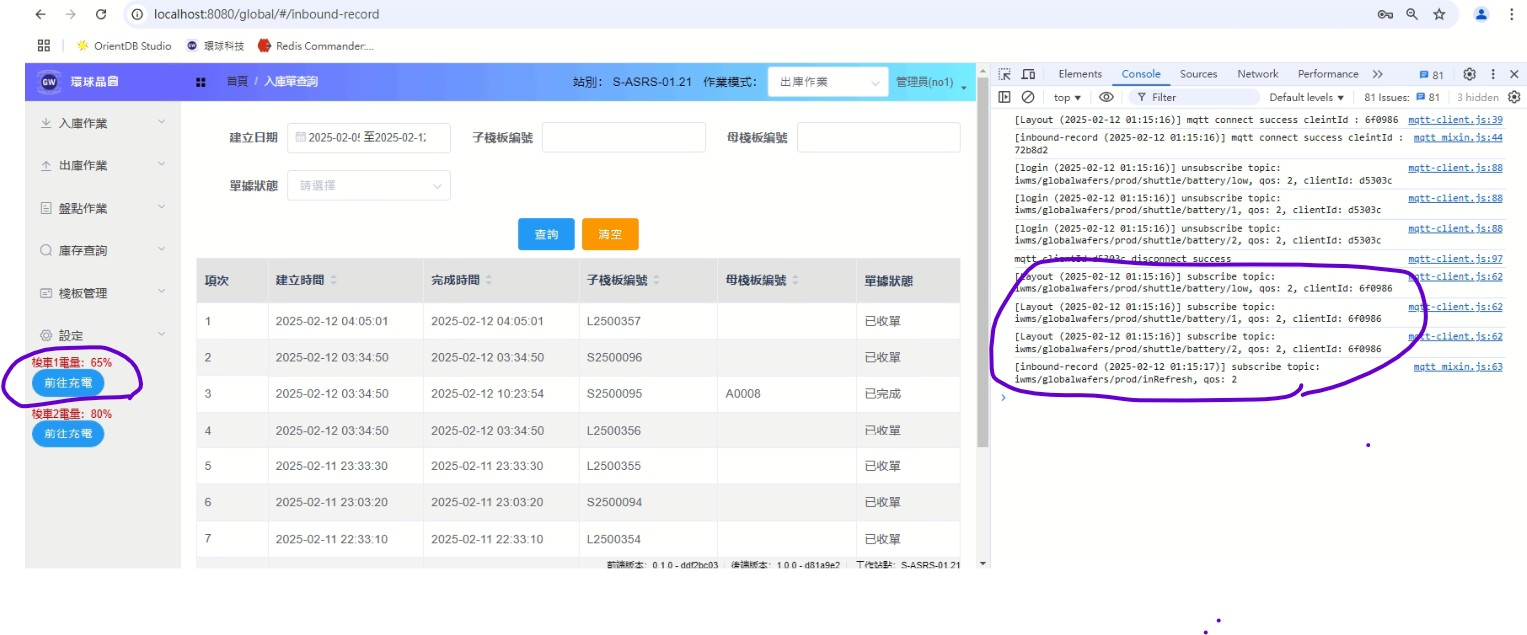
Task: Sort by 建立時間 column header arrows
Action: point(334,281)
